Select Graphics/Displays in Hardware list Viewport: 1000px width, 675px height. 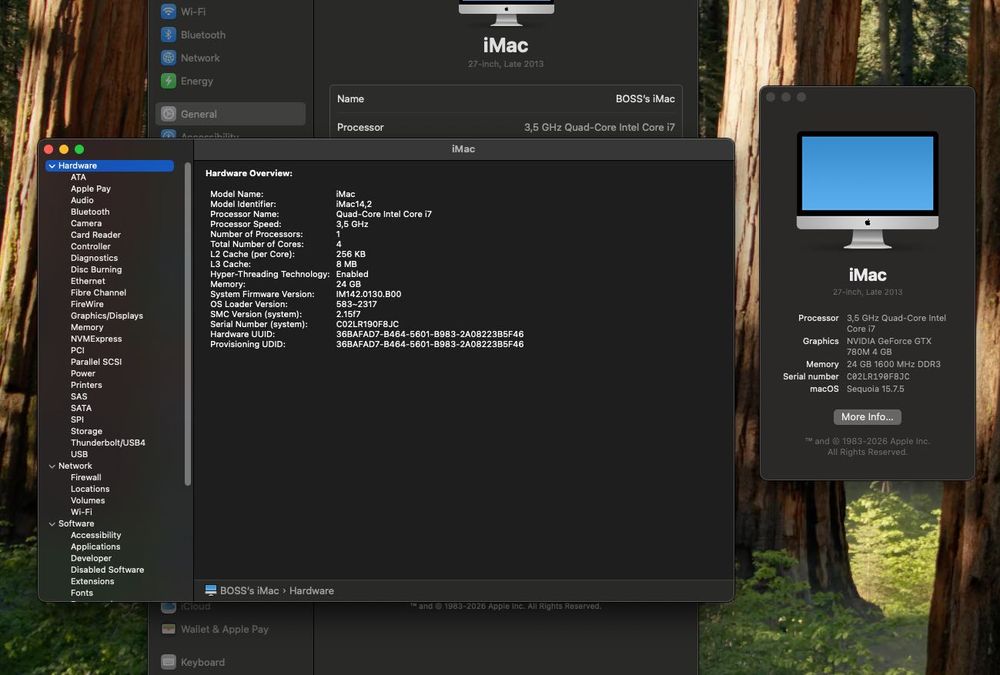point(107,316)
